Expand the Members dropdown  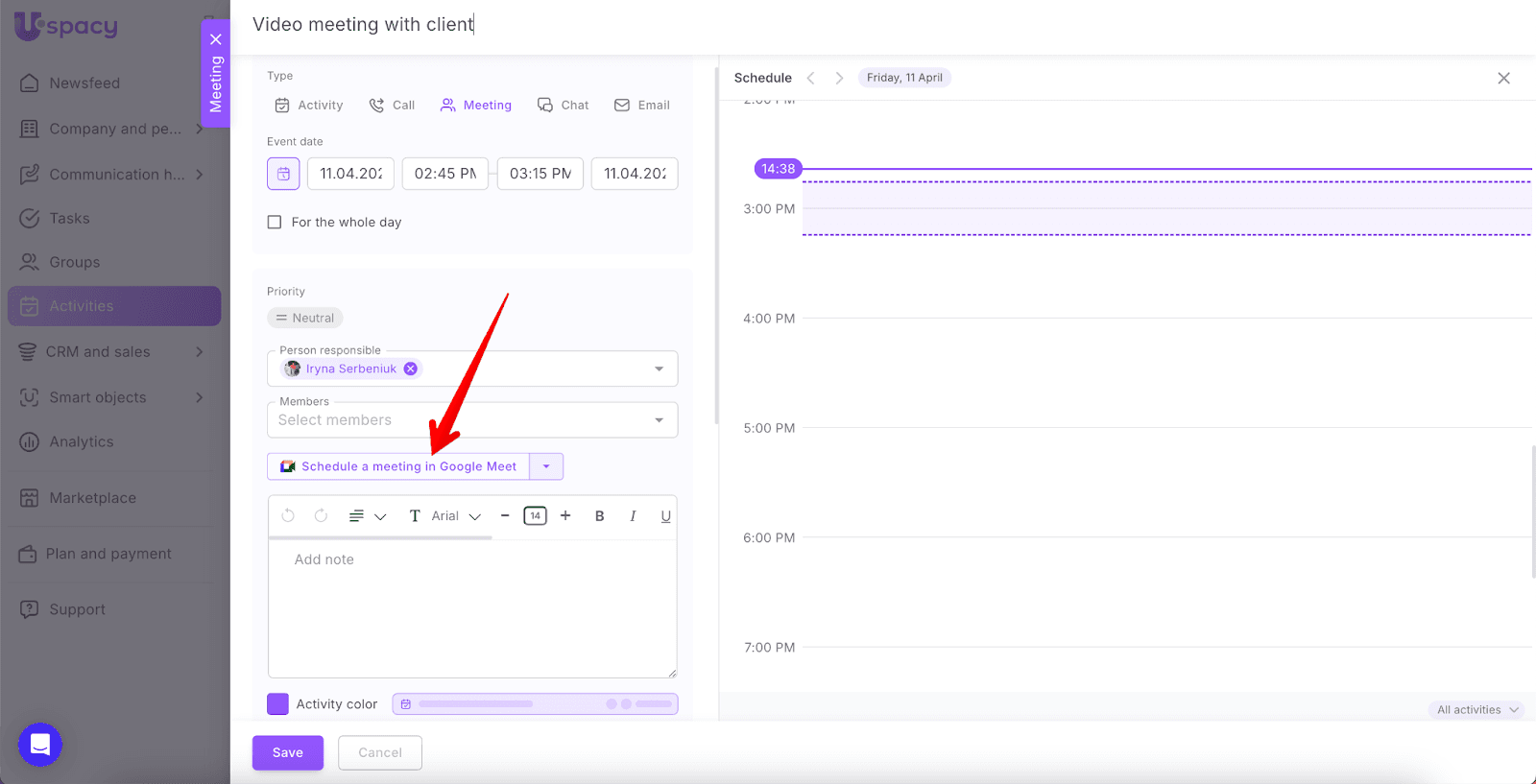pos(659,420)
